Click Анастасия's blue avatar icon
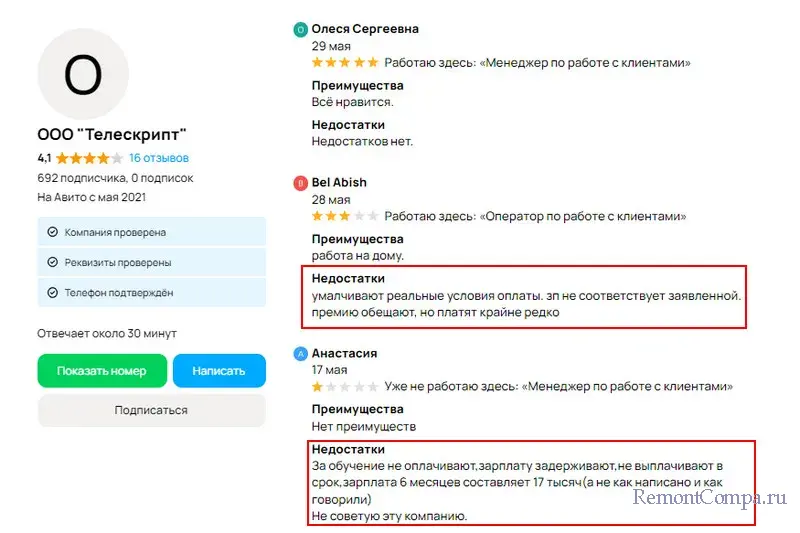The image size is (800, 533). click(300, 354)
